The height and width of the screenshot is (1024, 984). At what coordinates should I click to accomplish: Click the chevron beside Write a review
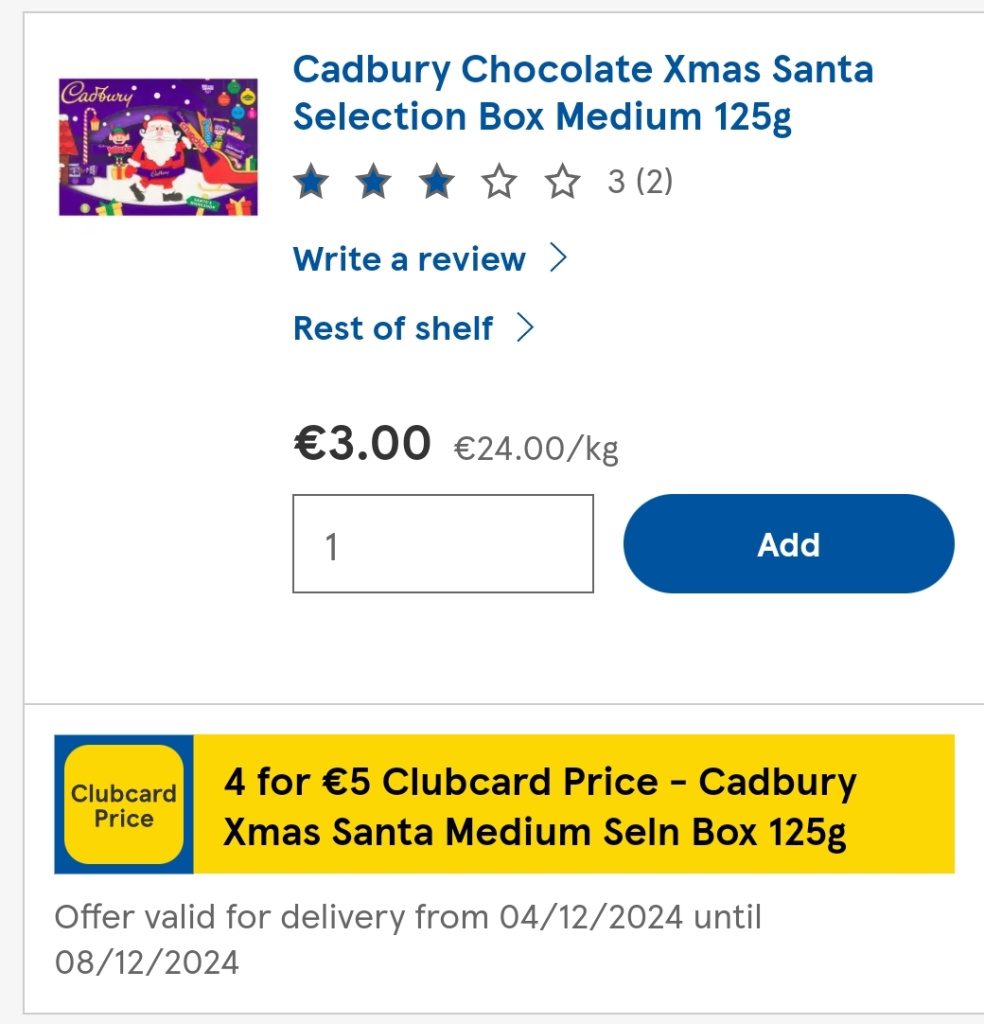559,259
